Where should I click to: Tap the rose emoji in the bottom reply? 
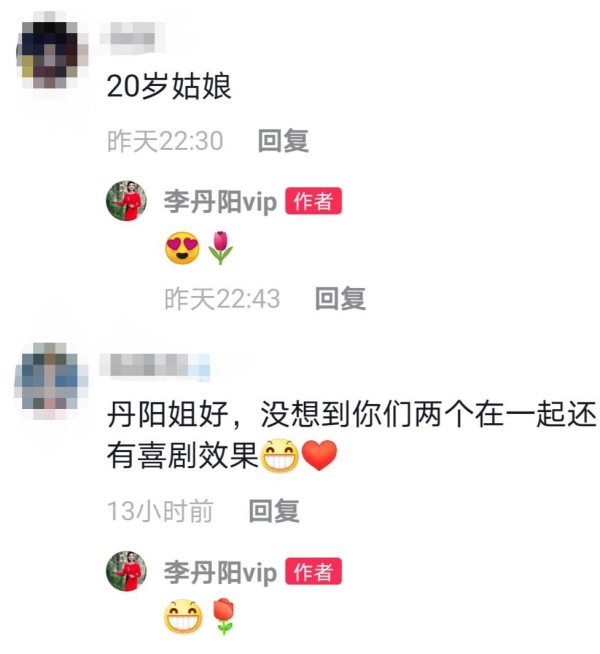tap(224, 616)
